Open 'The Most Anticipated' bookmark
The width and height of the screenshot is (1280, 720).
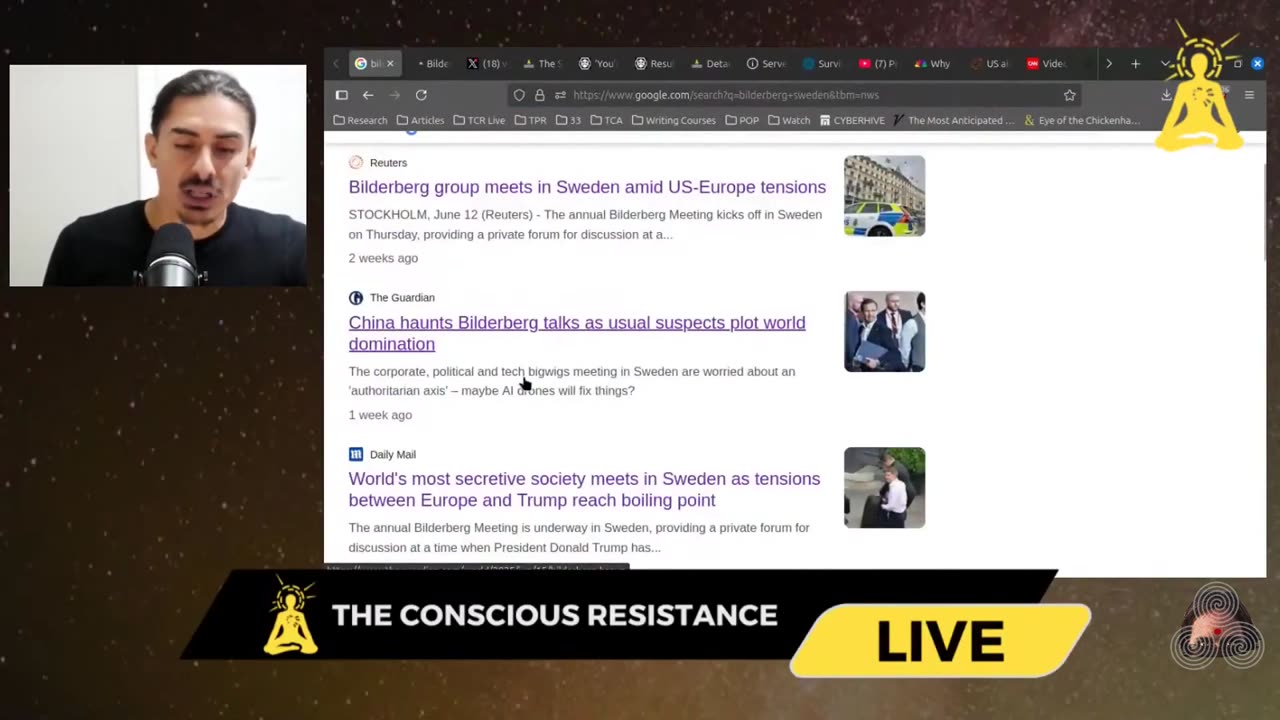(954, 120)
